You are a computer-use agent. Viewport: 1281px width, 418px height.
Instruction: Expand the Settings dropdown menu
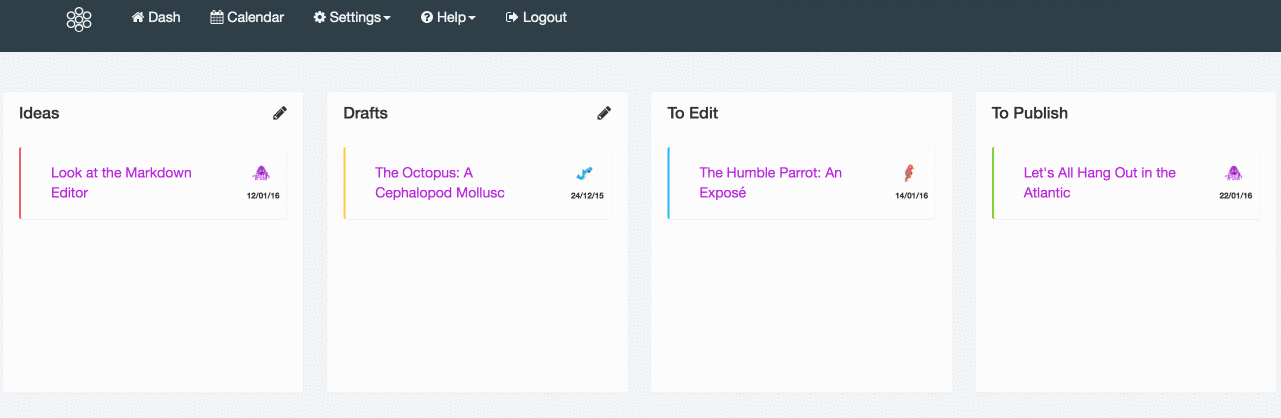(x=352, y=17)
